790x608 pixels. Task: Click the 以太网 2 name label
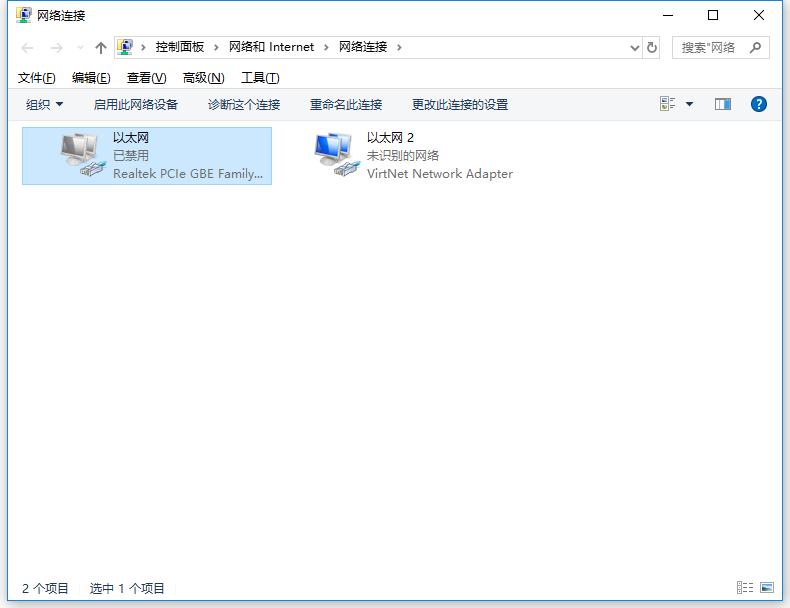pyautogui.click(x=390, y=138)
